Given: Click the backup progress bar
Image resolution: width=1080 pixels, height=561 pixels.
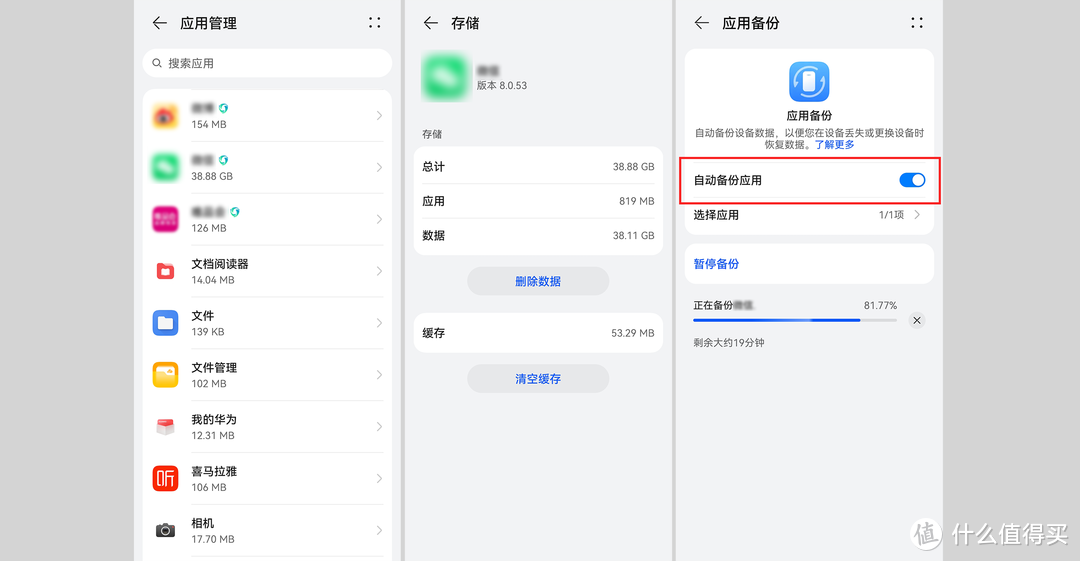Looking at the screenshot, I should pos(794,320).
